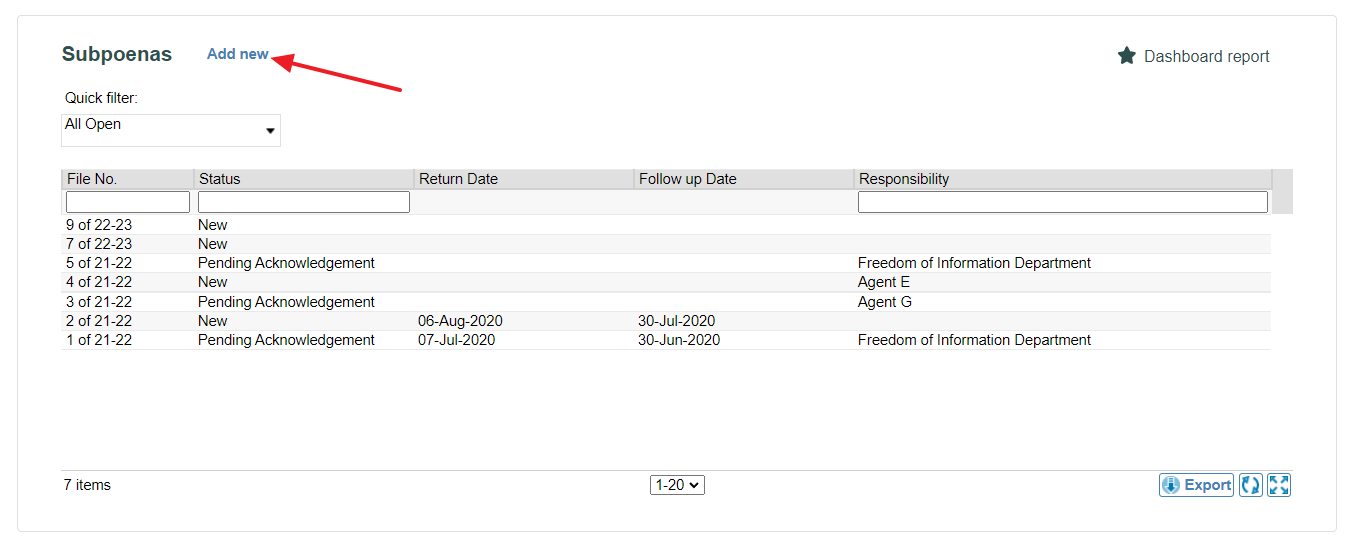Expand the table to full screen
Viewport: 1355px width, 548px height.
tap(1279, 485)
